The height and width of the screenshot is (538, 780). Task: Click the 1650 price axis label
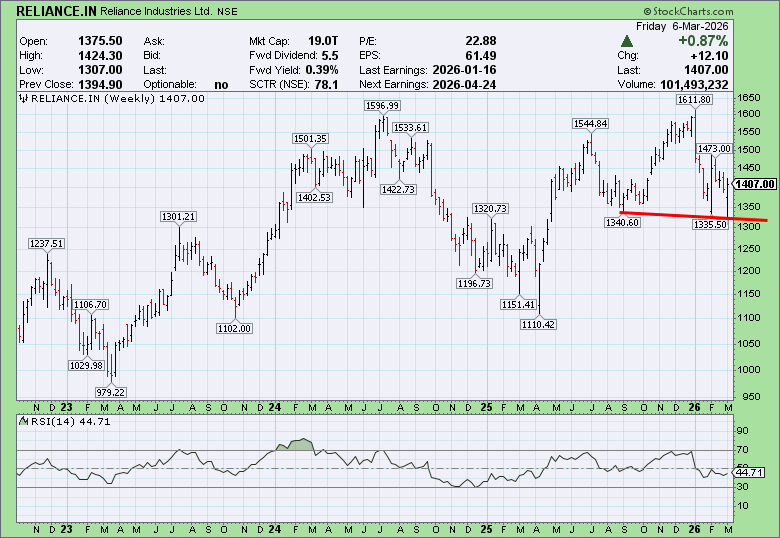(x=748, y=98)
